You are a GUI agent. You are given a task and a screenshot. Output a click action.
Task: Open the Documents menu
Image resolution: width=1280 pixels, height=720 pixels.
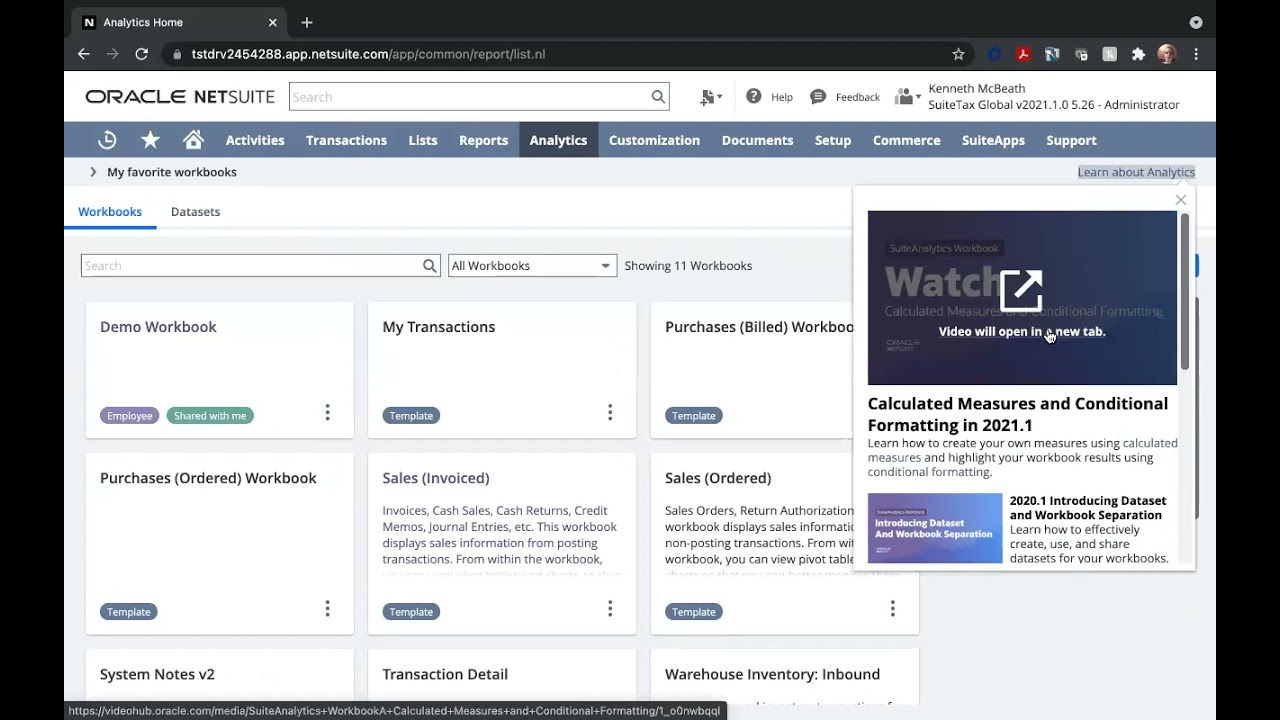757,140
